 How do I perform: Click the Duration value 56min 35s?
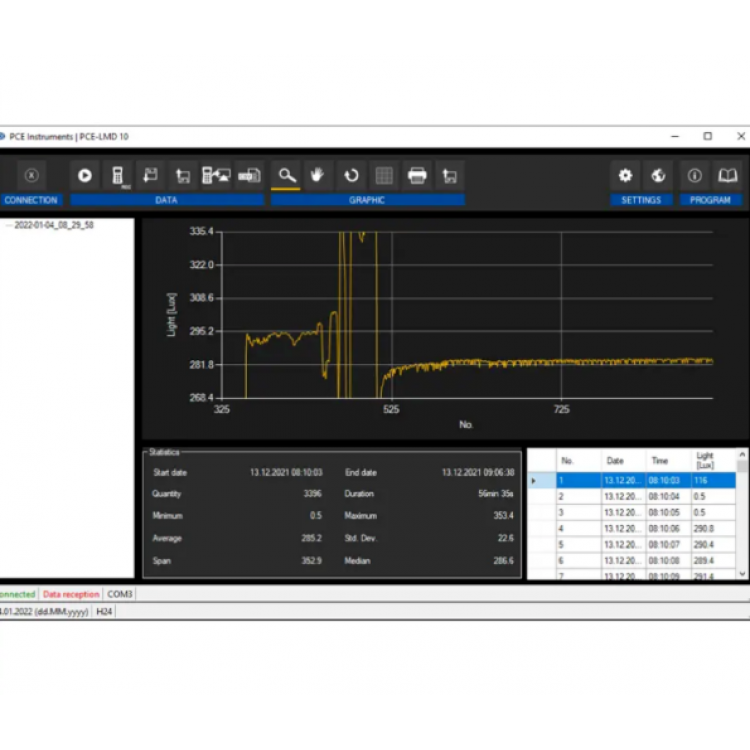coord(496,494)
